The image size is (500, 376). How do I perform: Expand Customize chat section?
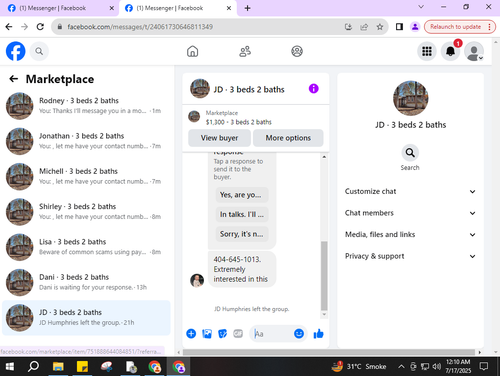[410, 191]
